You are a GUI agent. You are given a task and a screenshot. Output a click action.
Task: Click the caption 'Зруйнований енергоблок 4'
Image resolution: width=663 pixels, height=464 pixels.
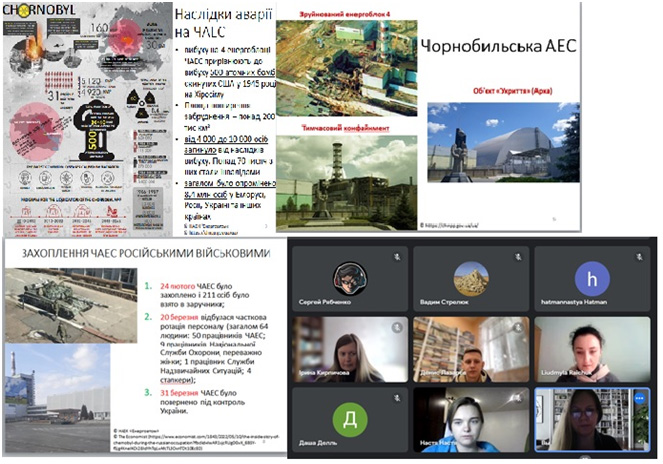(x=345, y=14)
